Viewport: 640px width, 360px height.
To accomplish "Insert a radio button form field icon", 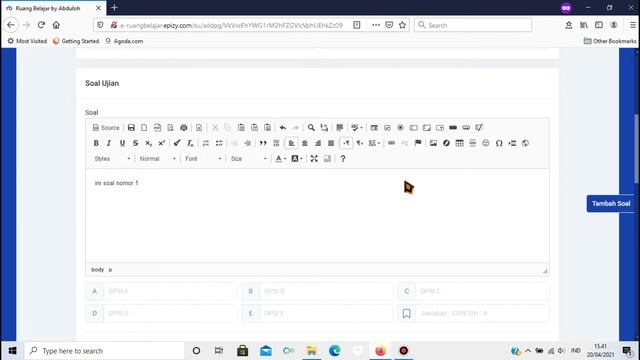I will click(x=400, y=128).
